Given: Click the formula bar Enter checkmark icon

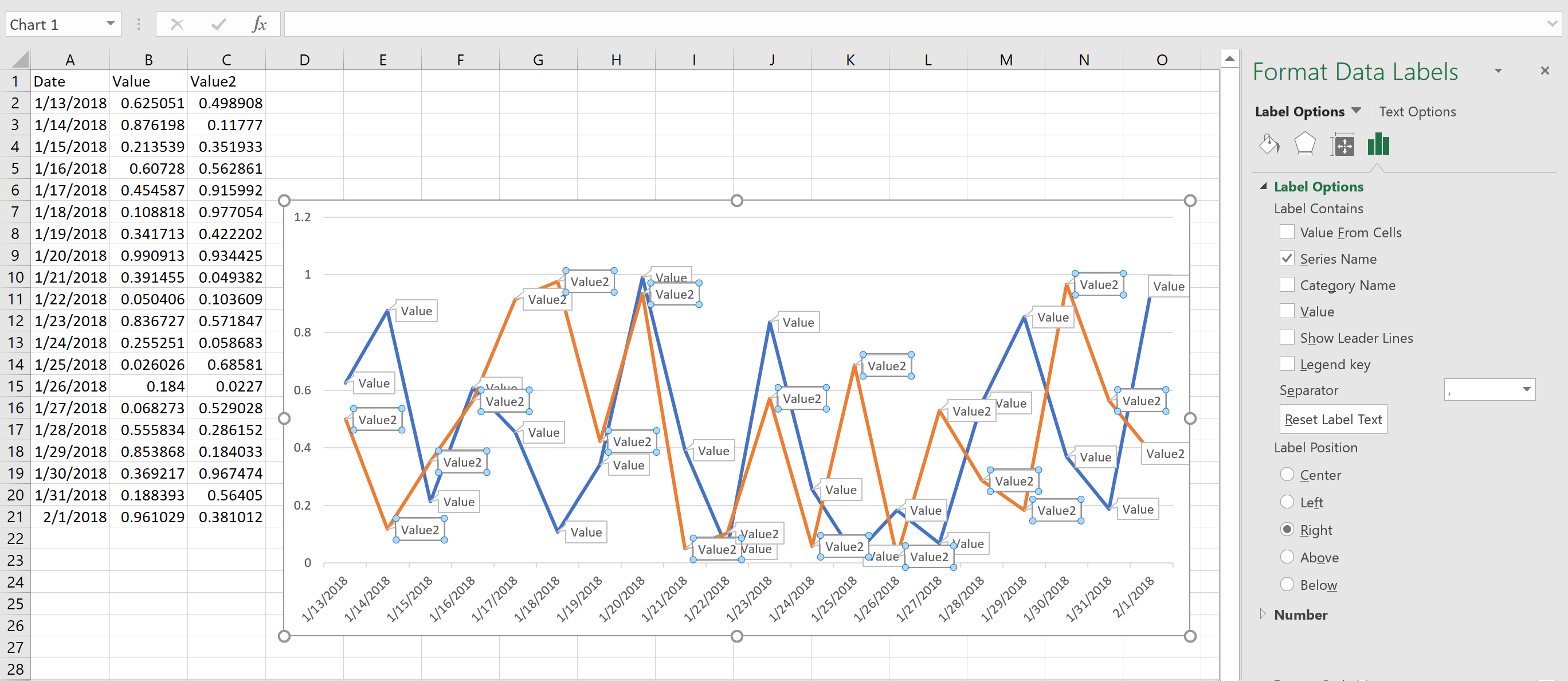Looking at the screenshot, I should 218,24.
